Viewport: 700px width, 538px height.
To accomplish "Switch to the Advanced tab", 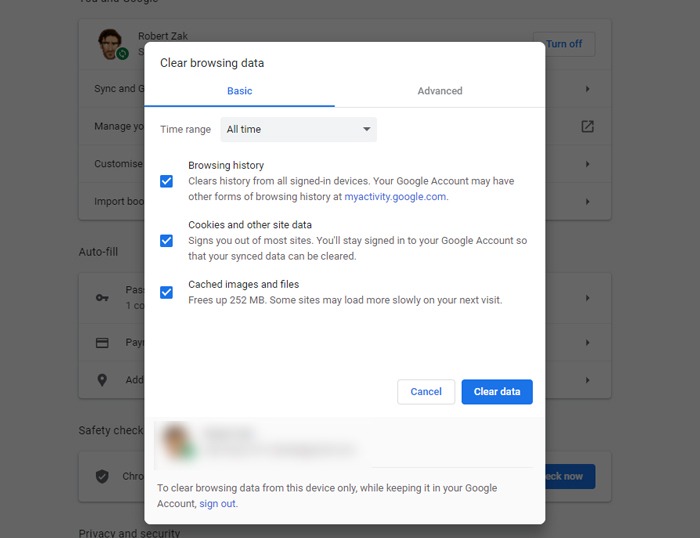I will [x=440, y=91].
